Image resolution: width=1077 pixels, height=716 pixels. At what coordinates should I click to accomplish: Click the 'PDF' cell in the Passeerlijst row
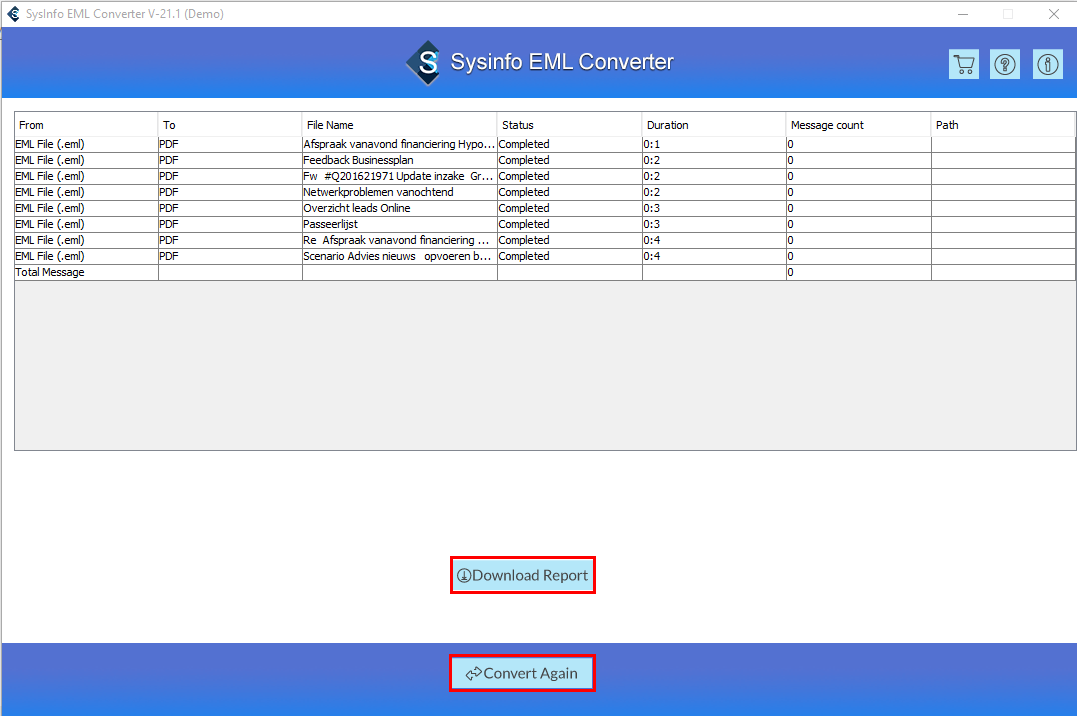pyautogui.click(x=230, y=224)
